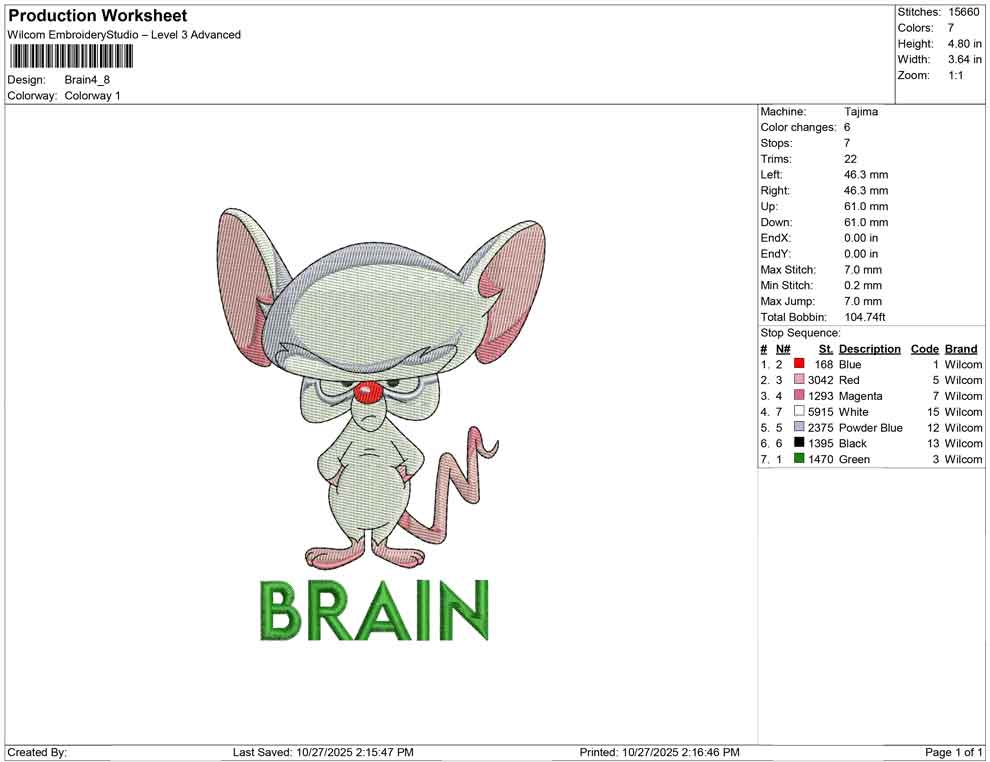The image size is (990, 762).
Task: Click the Stitches count 15660
Action: (x=964, y=12)
